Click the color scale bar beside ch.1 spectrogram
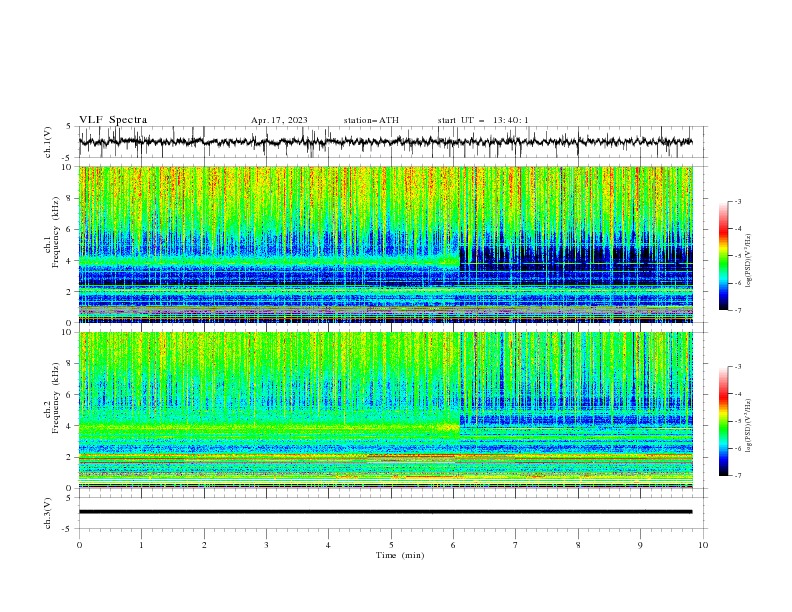 pos(724,256)
